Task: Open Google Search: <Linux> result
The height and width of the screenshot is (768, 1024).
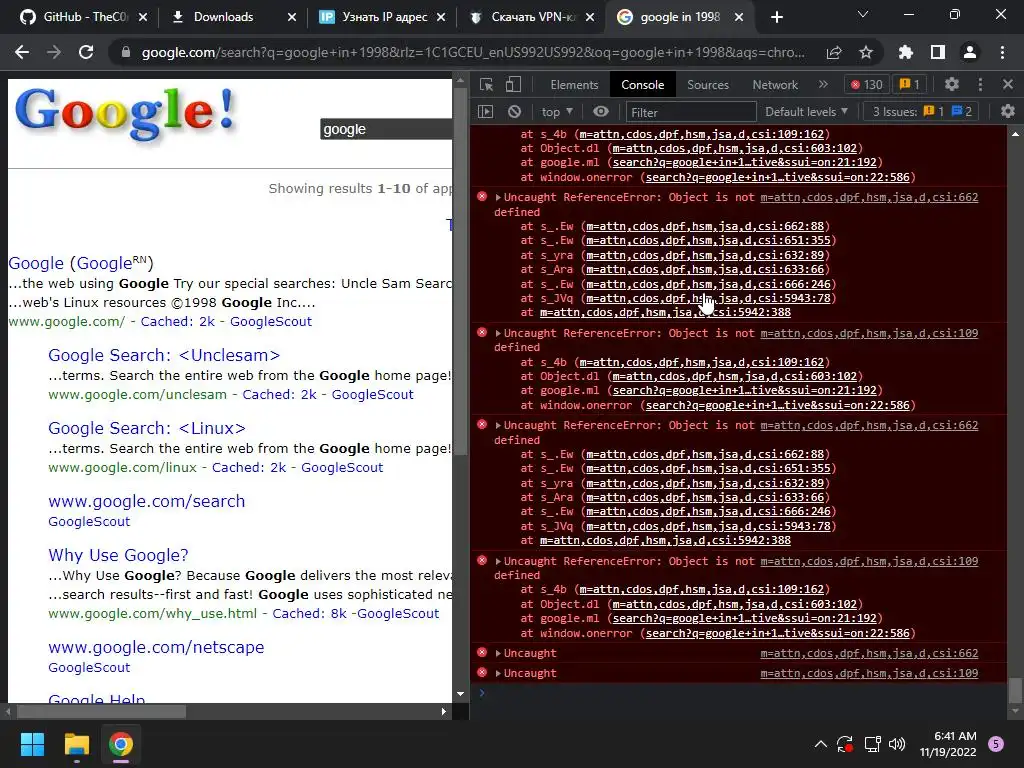Action: point(147,428)
